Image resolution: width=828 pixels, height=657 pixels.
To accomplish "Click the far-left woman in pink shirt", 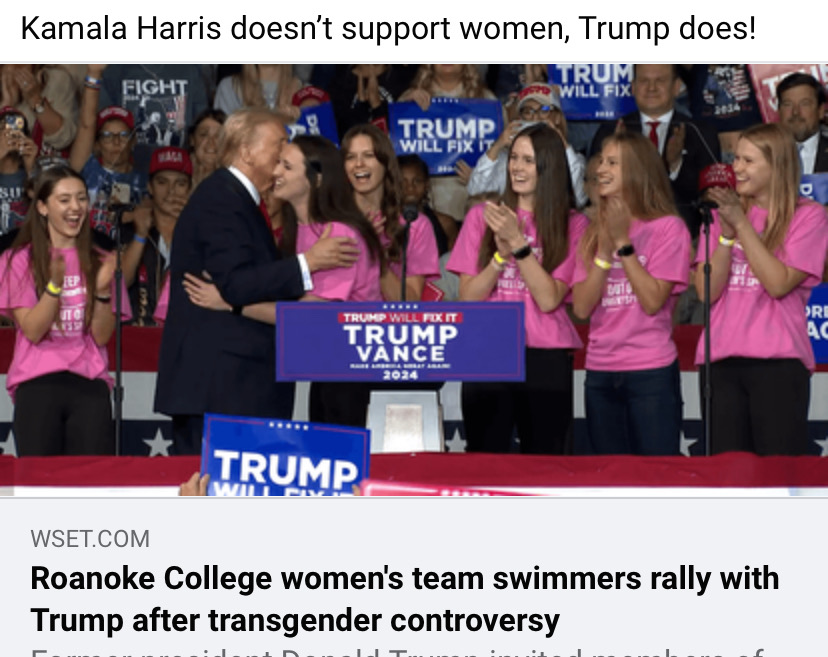I will pos(58,312).
